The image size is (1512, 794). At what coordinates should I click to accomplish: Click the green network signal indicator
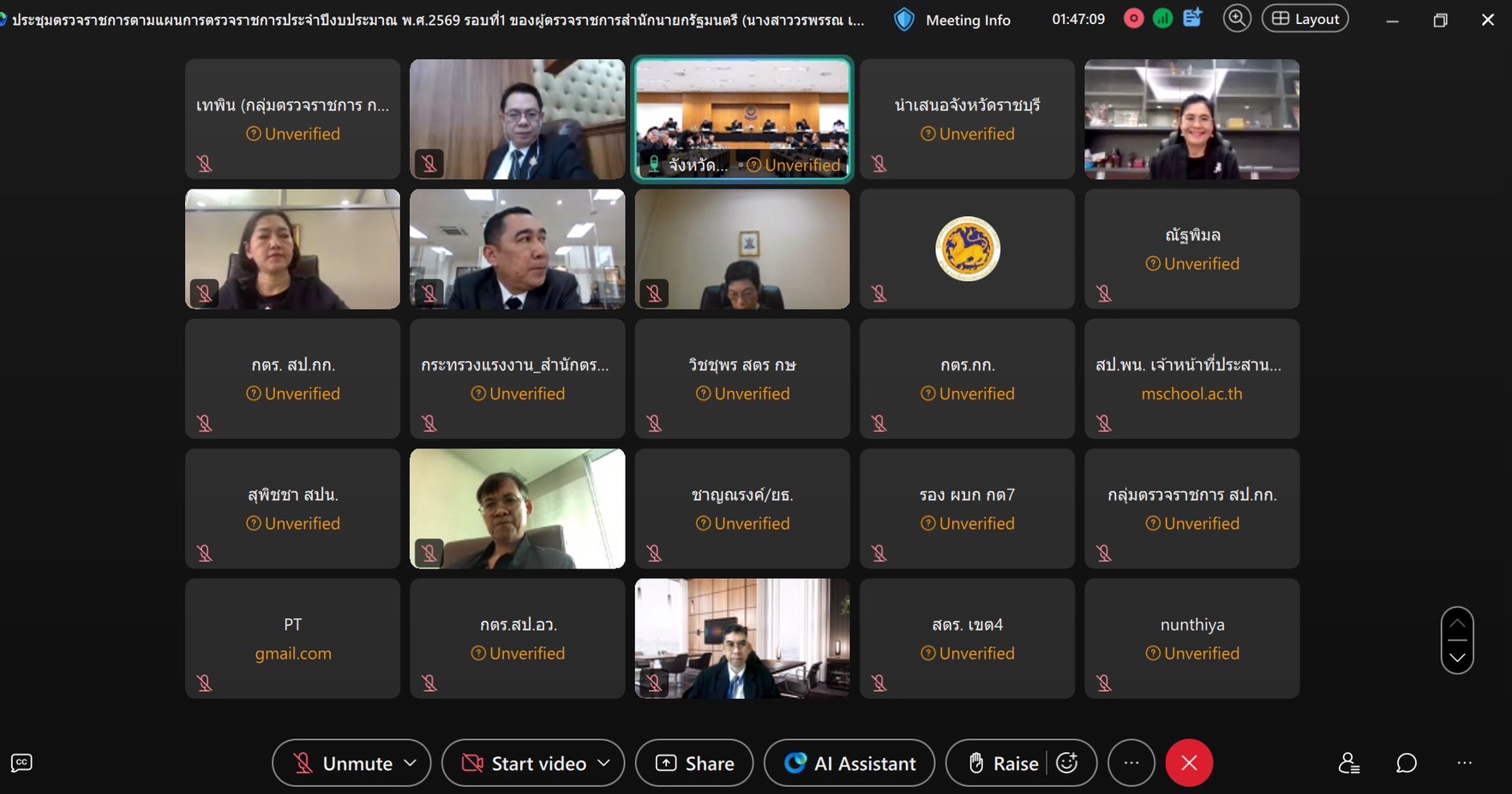pyautogui.click(x=1162, y=19)
